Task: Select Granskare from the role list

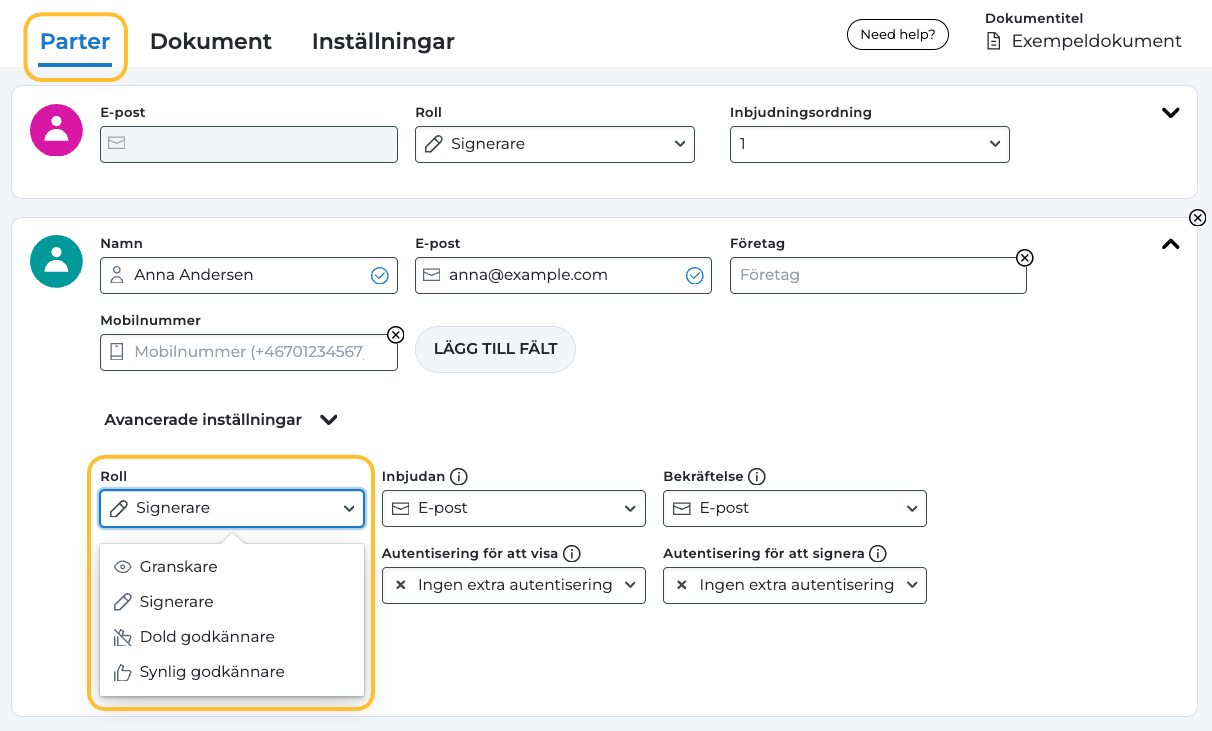Action: pos(178,567)
